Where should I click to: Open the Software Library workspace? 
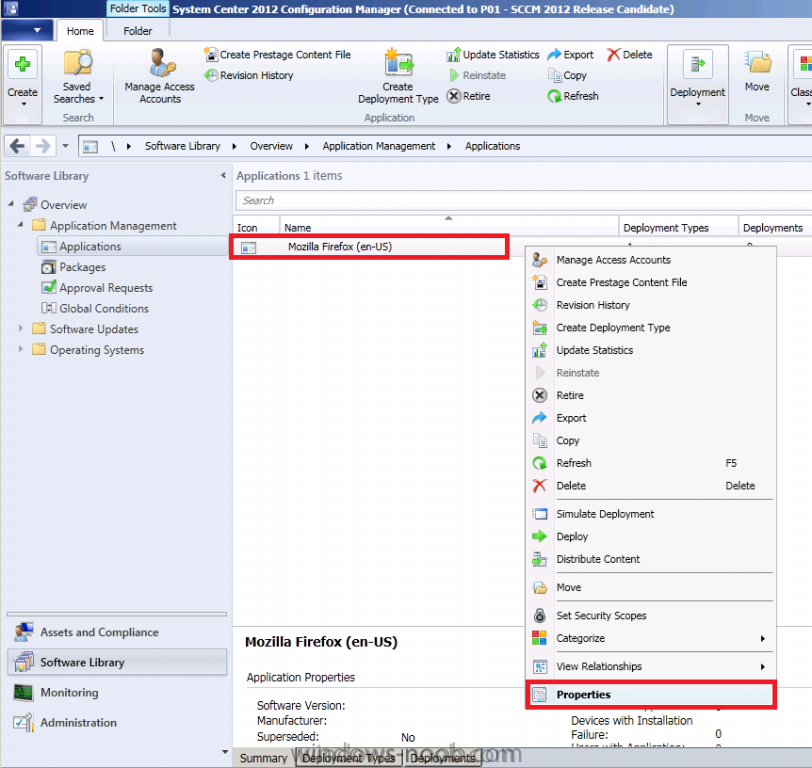click(x=117, y=662)
